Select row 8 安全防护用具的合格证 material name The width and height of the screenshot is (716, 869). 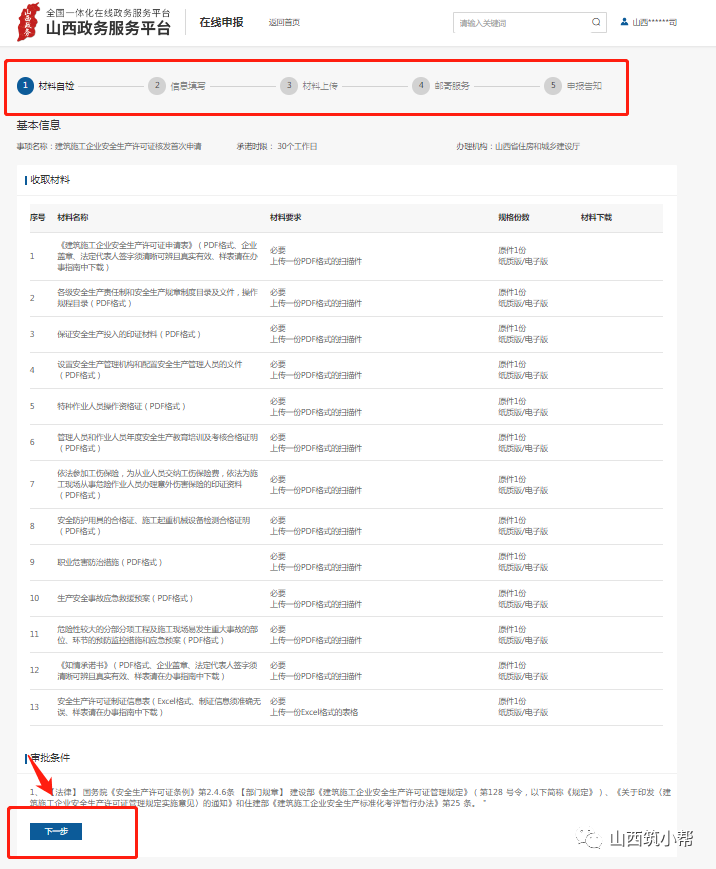click(154, 525)
